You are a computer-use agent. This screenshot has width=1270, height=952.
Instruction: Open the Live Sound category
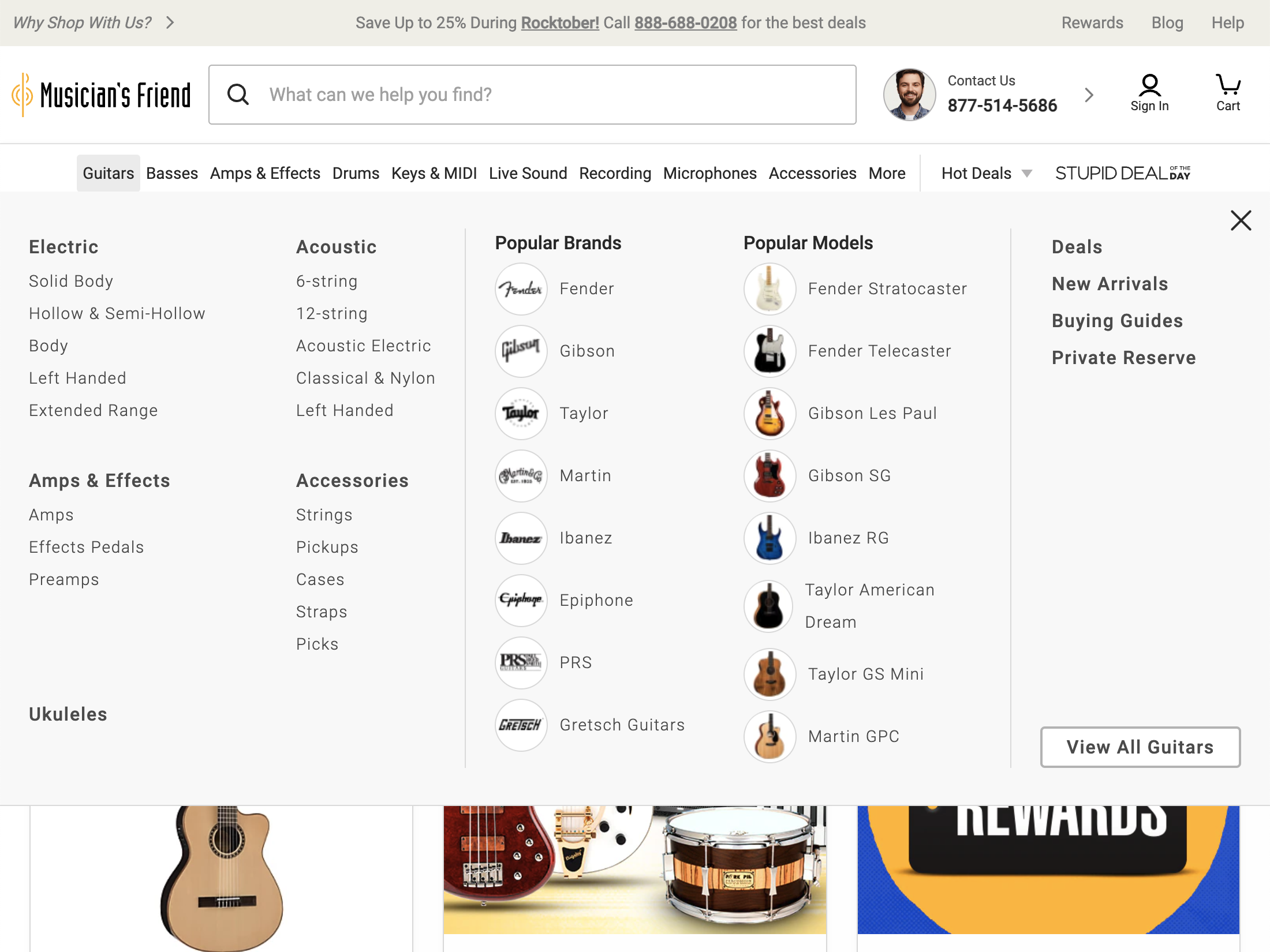pos(528,173)
